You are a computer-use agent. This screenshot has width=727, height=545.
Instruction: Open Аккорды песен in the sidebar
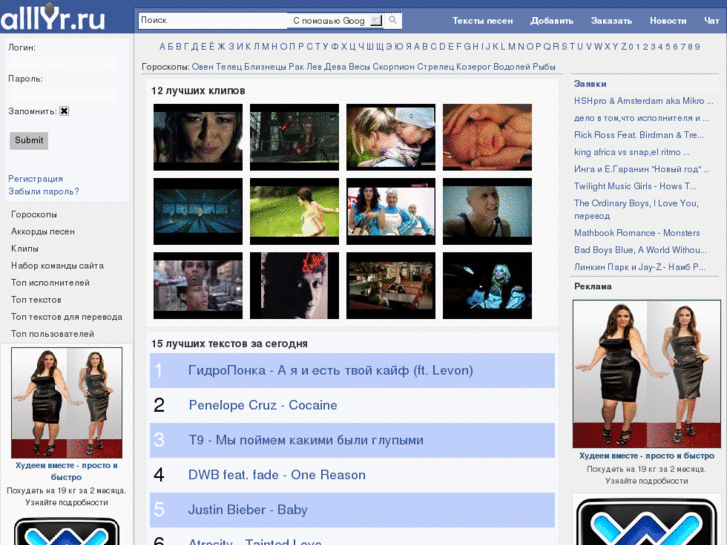tap(43, 231)
